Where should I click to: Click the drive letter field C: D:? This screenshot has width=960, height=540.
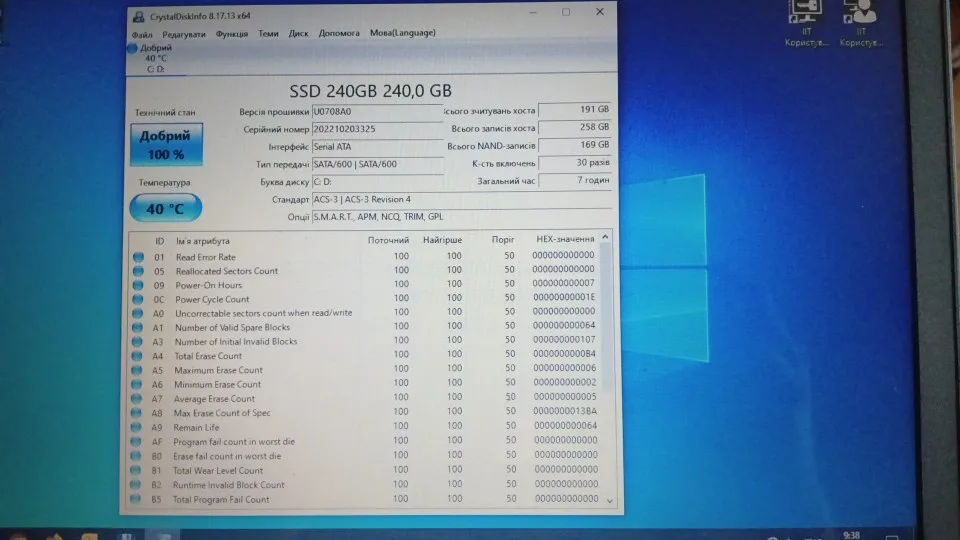pos(377,182)
